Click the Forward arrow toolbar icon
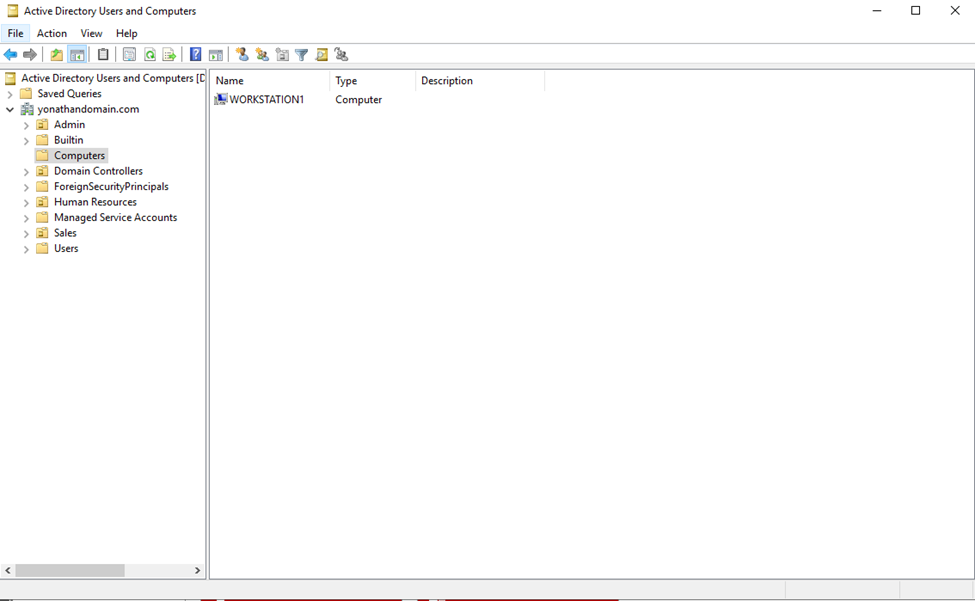This screenshot has width=975, height=601. (30, 55)
